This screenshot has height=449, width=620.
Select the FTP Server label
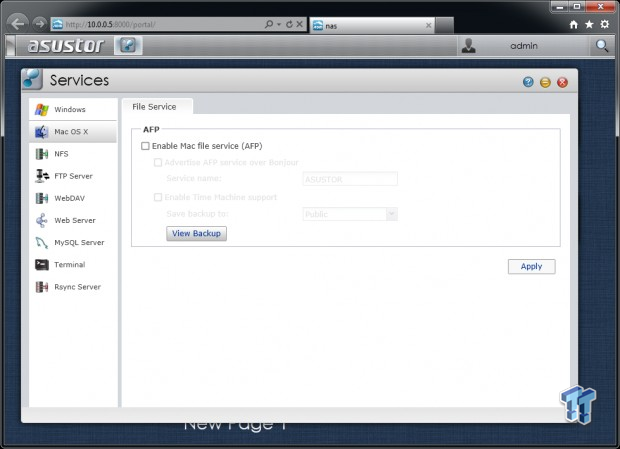(x=73, y=176)
